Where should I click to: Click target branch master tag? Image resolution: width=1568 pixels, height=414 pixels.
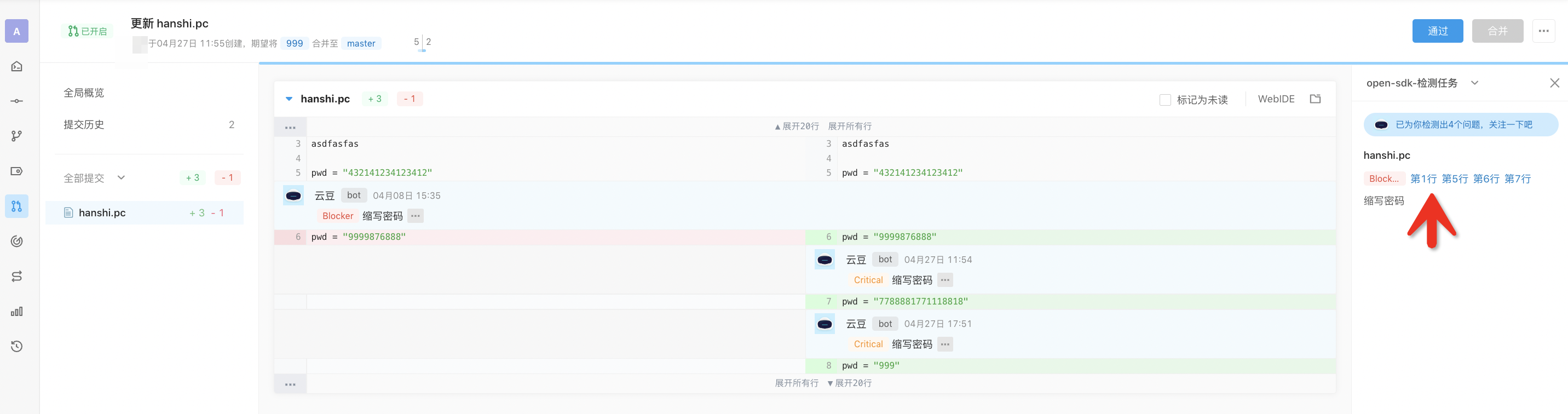[361, 43]
